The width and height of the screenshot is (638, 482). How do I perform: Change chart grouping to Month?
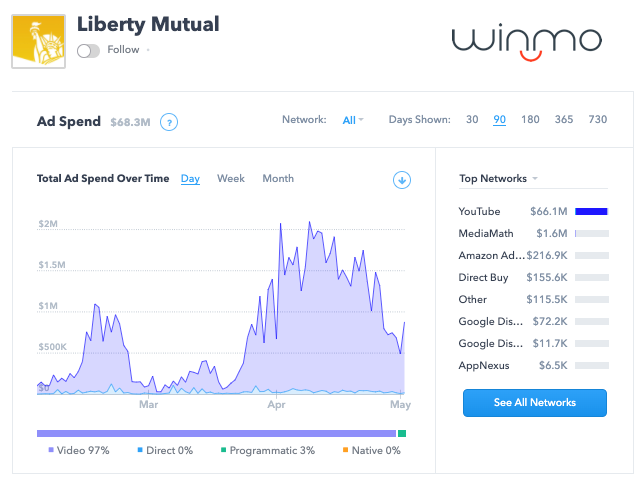tap(278, 179)
